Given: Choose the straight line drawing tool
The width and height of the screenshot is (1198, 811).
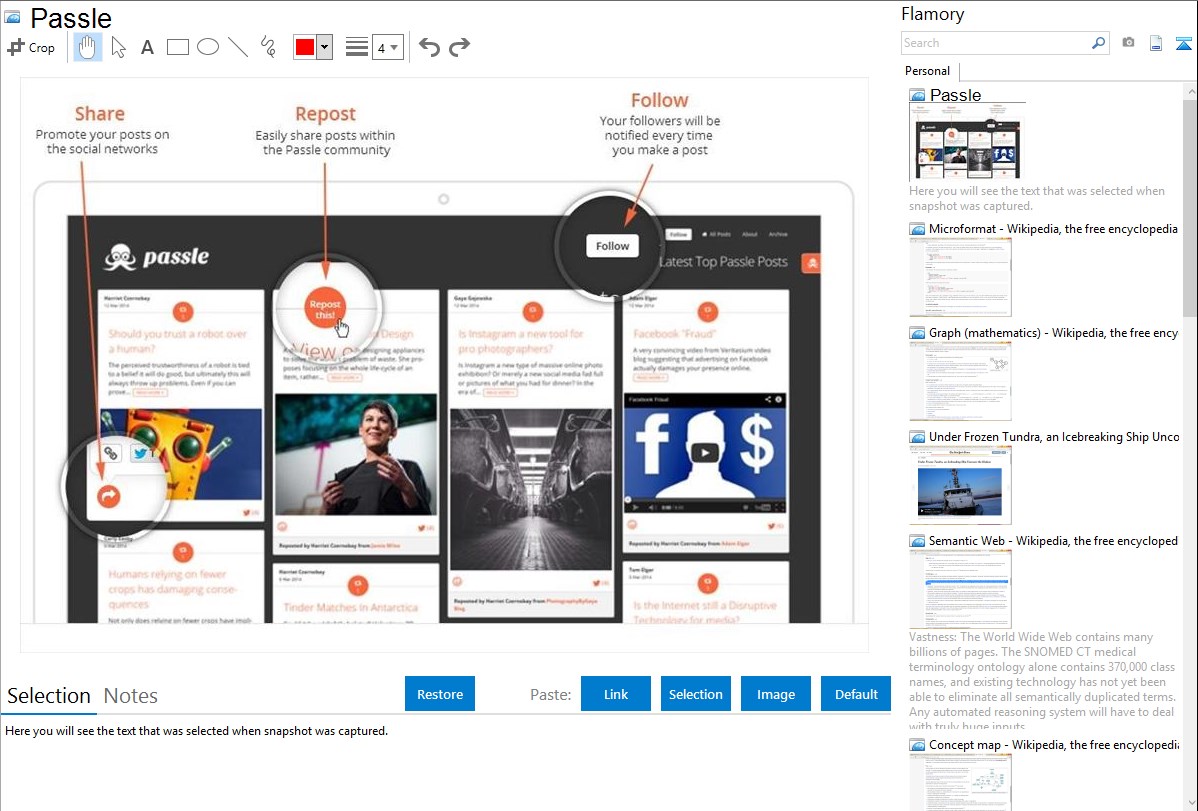Looking at the screenshot, I should pos(238,47).
